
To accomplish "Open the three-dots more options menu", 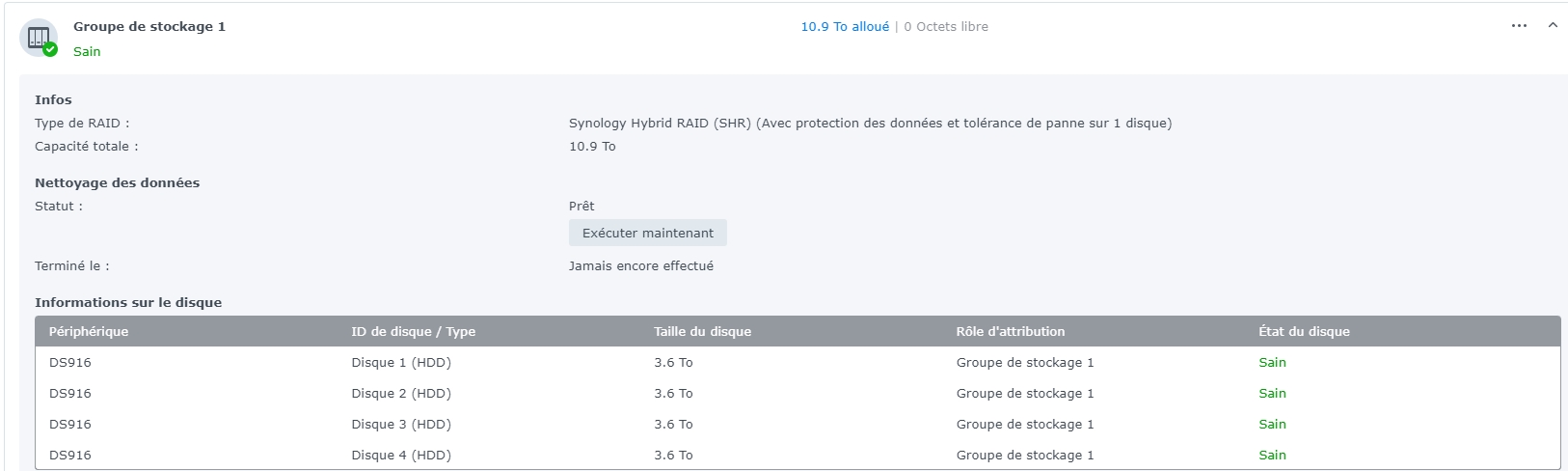I will pyautogui.click(x=1519, y=26).
